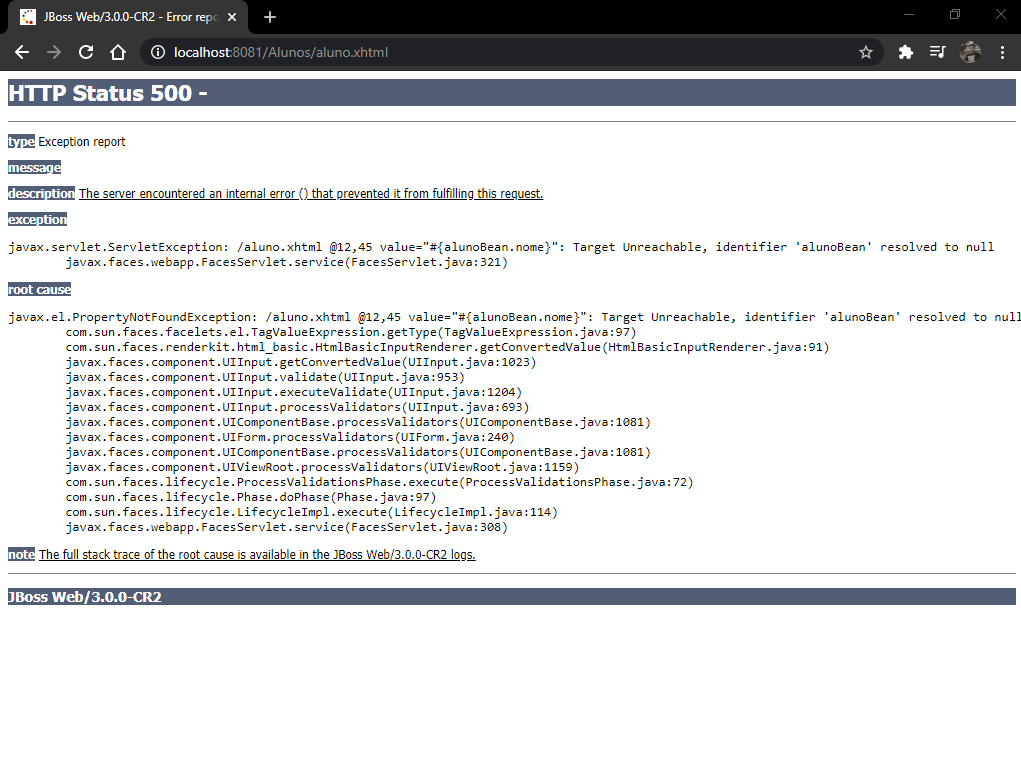
Task: Minimize the browser window
Action: coord(909,14)
